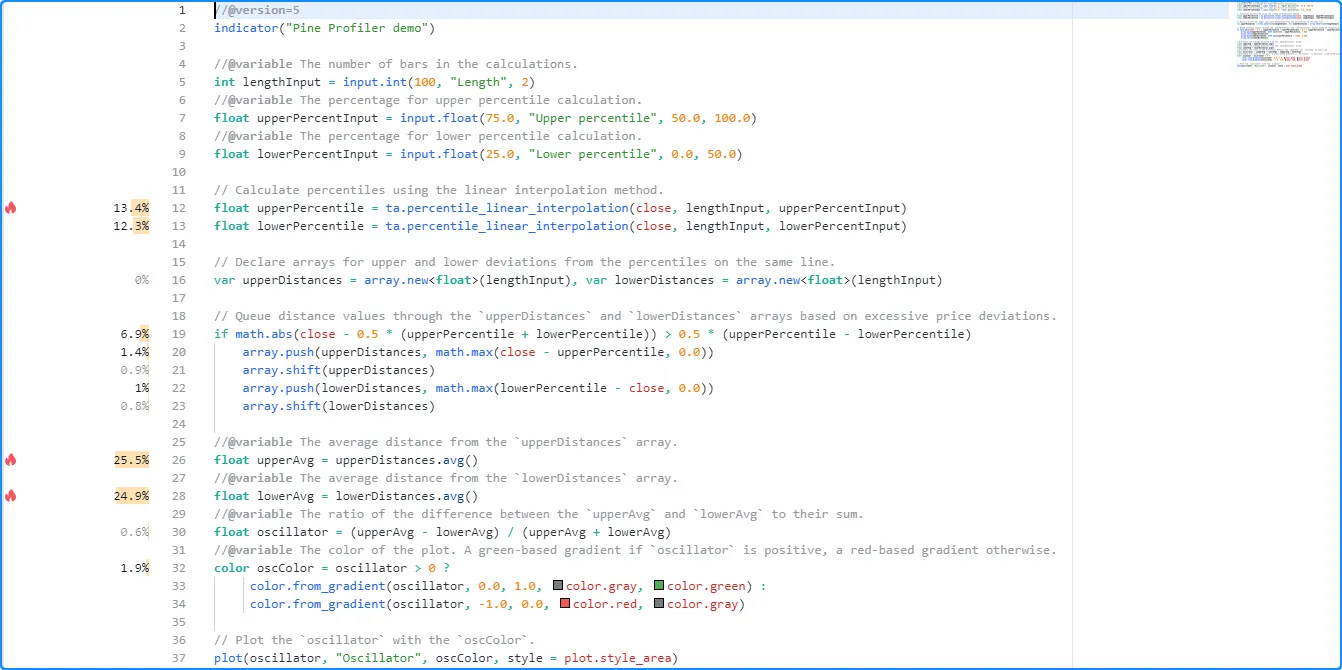The image size is (1342, 670).
Task: Click the 12.3% profiler percentage
Action: (132, 226)
